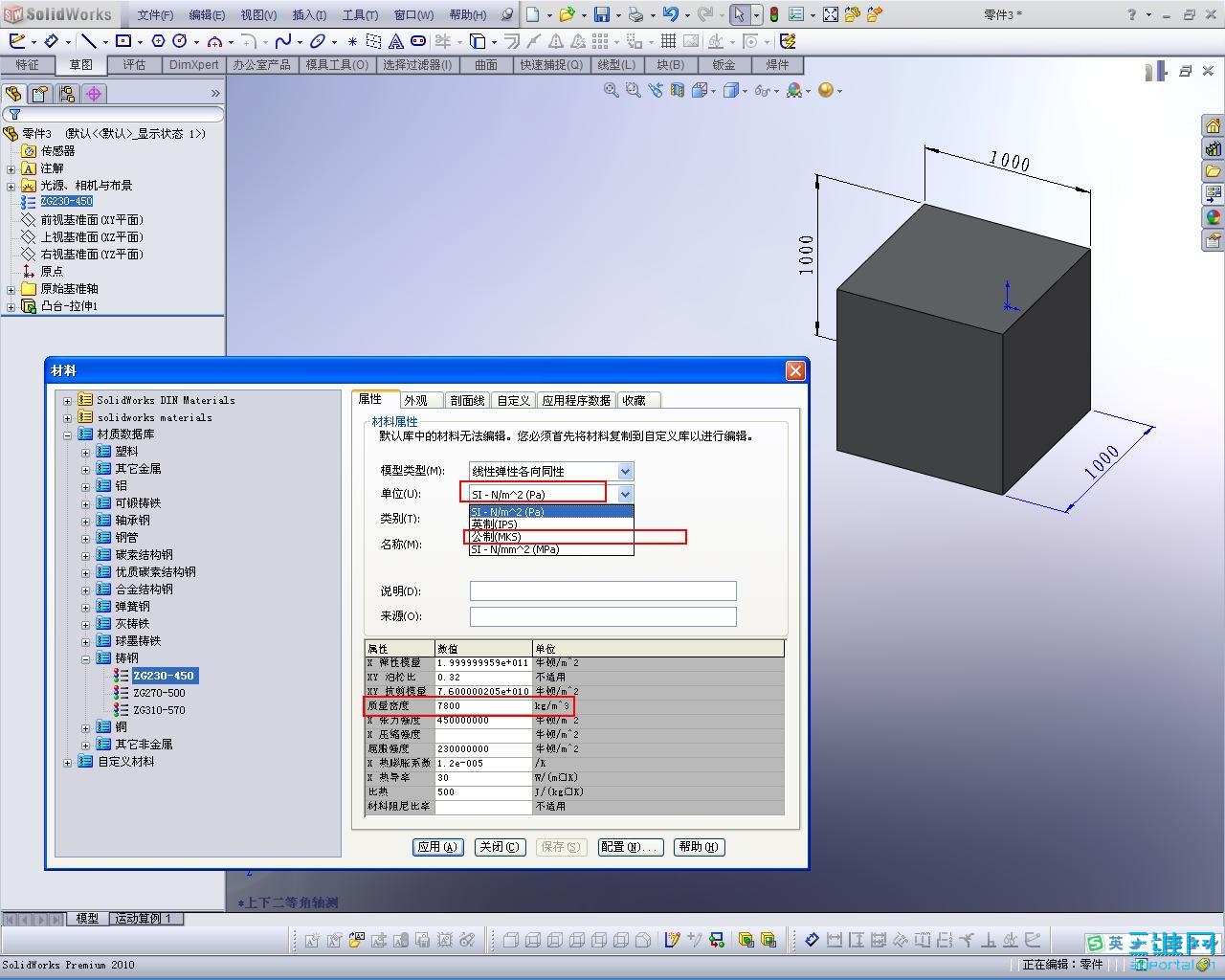The width and height of the screenshot is (1225, 980).
Task: Open the unit dropdown arrow
Action: (625, 494)
